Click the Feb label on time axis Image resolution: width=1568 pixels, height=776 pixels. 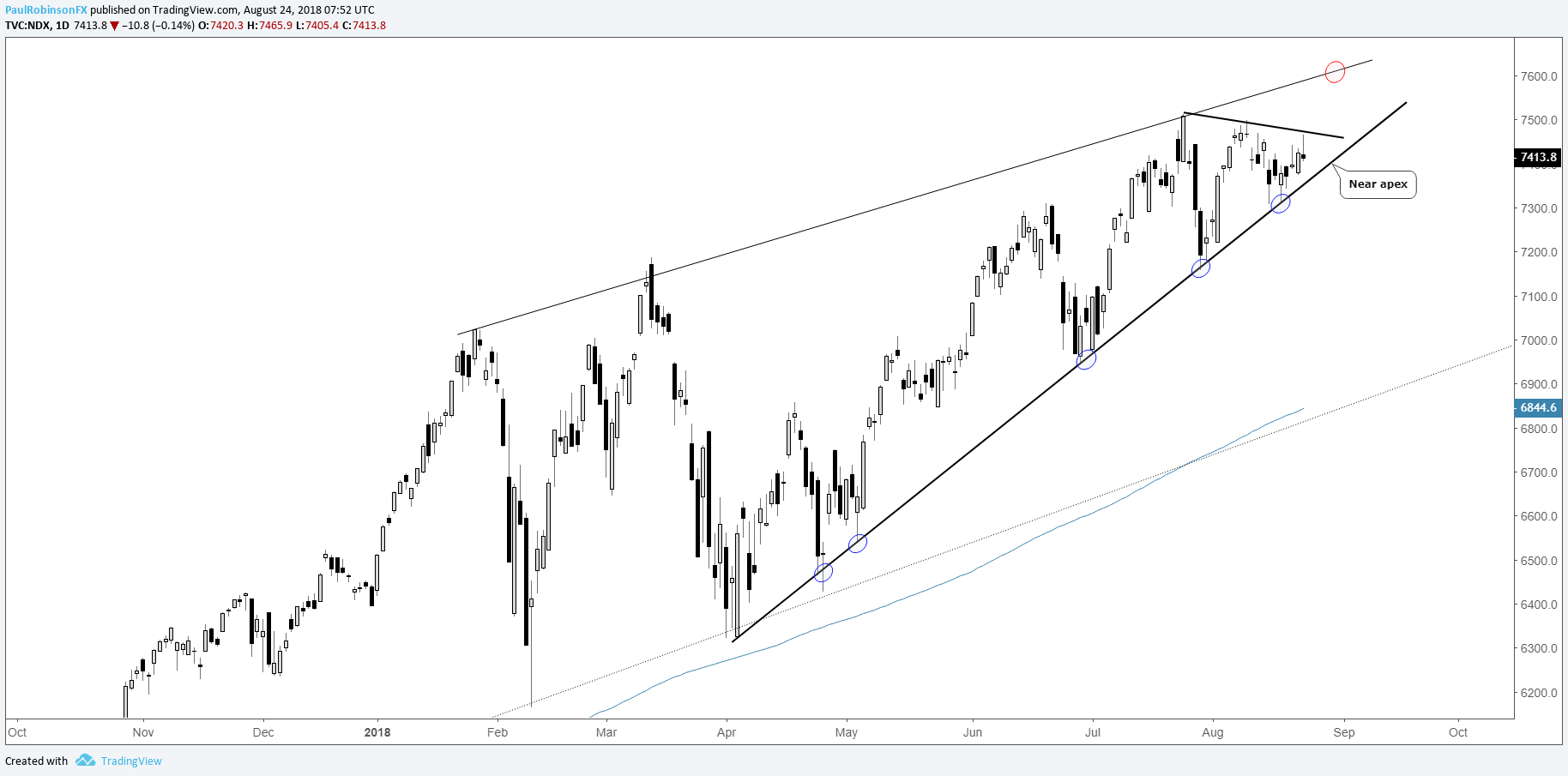coord(498,732)
